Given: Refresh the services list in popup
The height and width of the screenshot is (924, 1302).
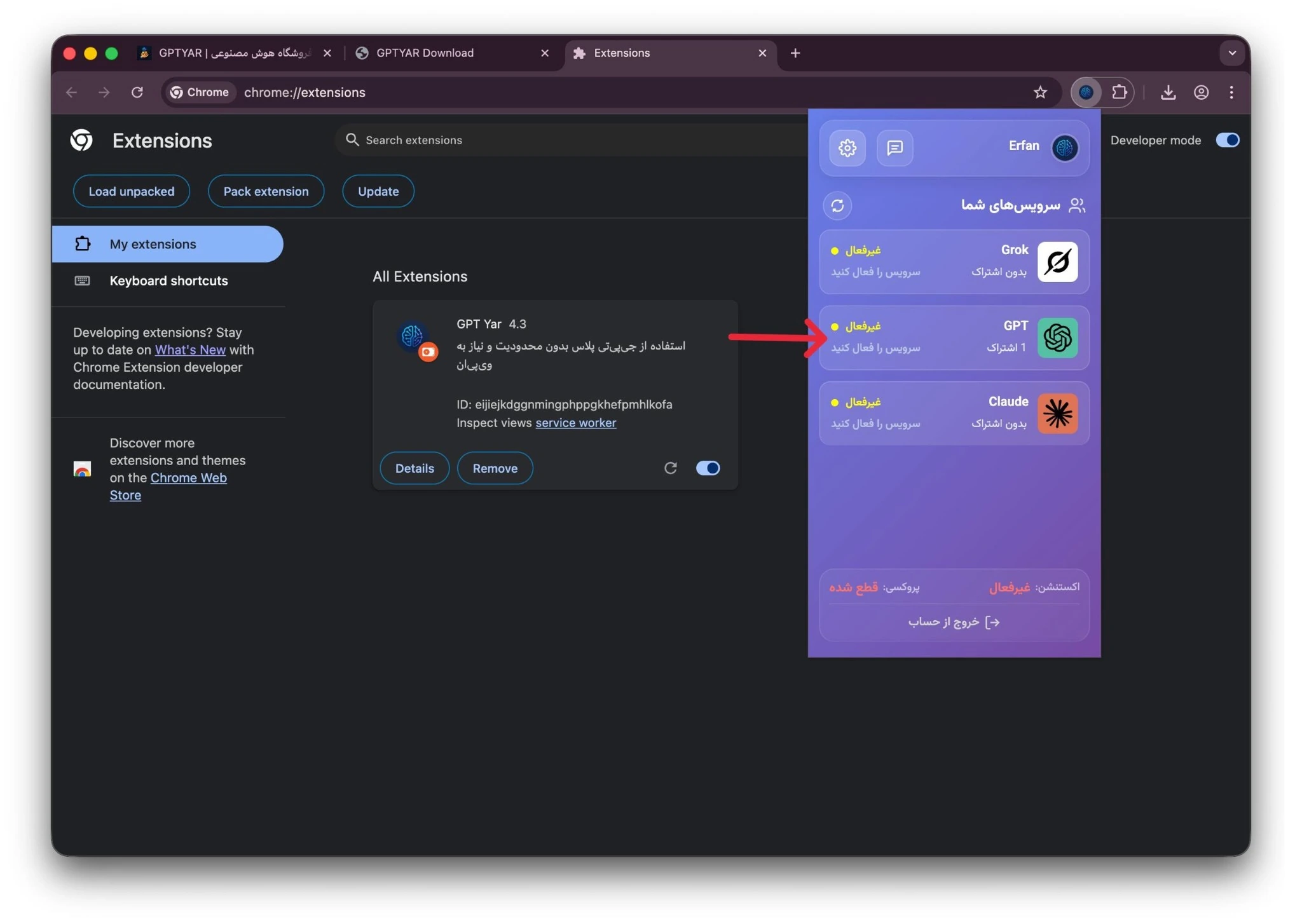Looking at the screenshot, I should 837,205.
